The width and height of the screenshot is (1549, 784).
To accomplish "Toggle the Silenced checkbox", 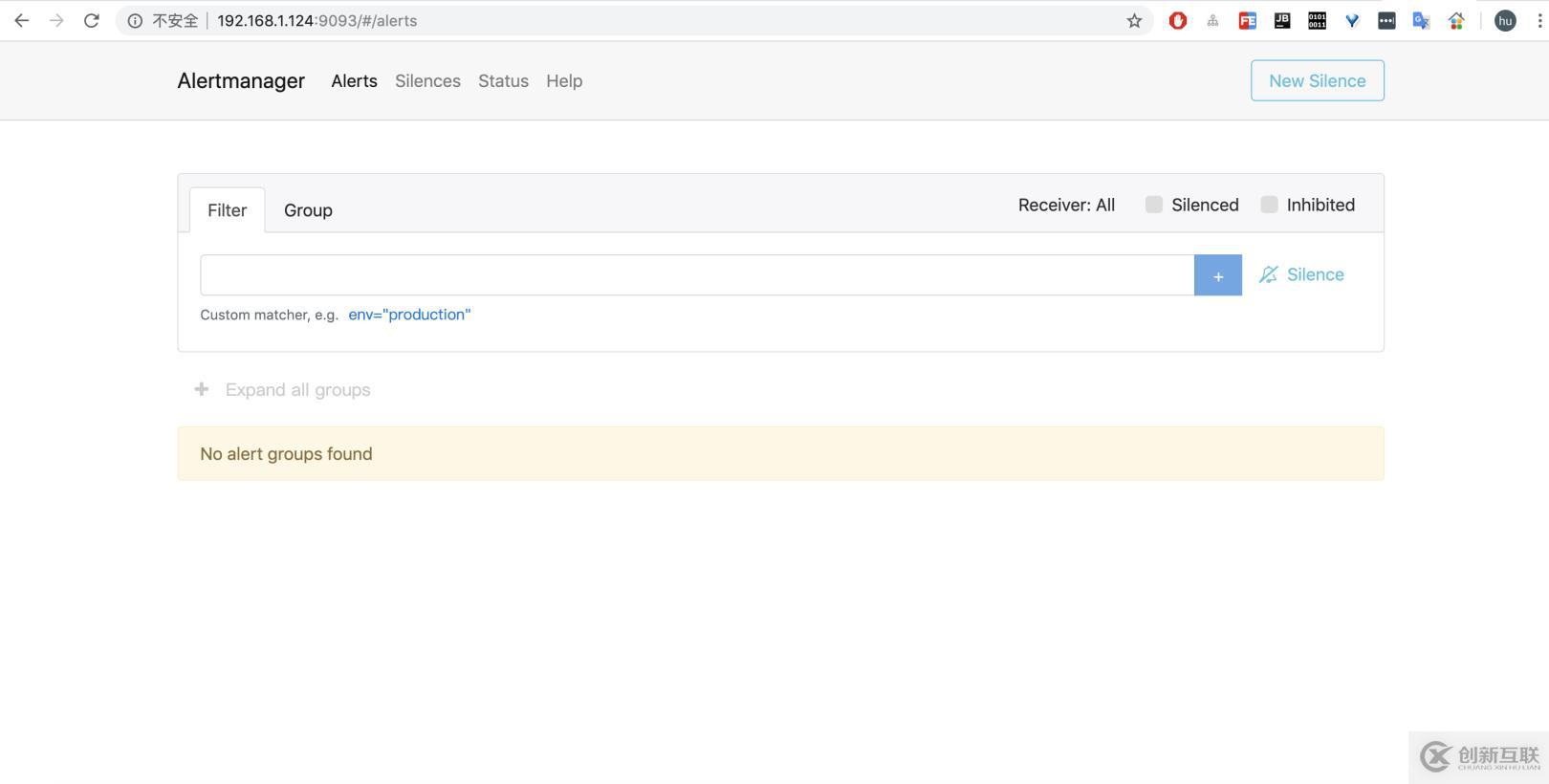I will click(x=1154, y=205).
